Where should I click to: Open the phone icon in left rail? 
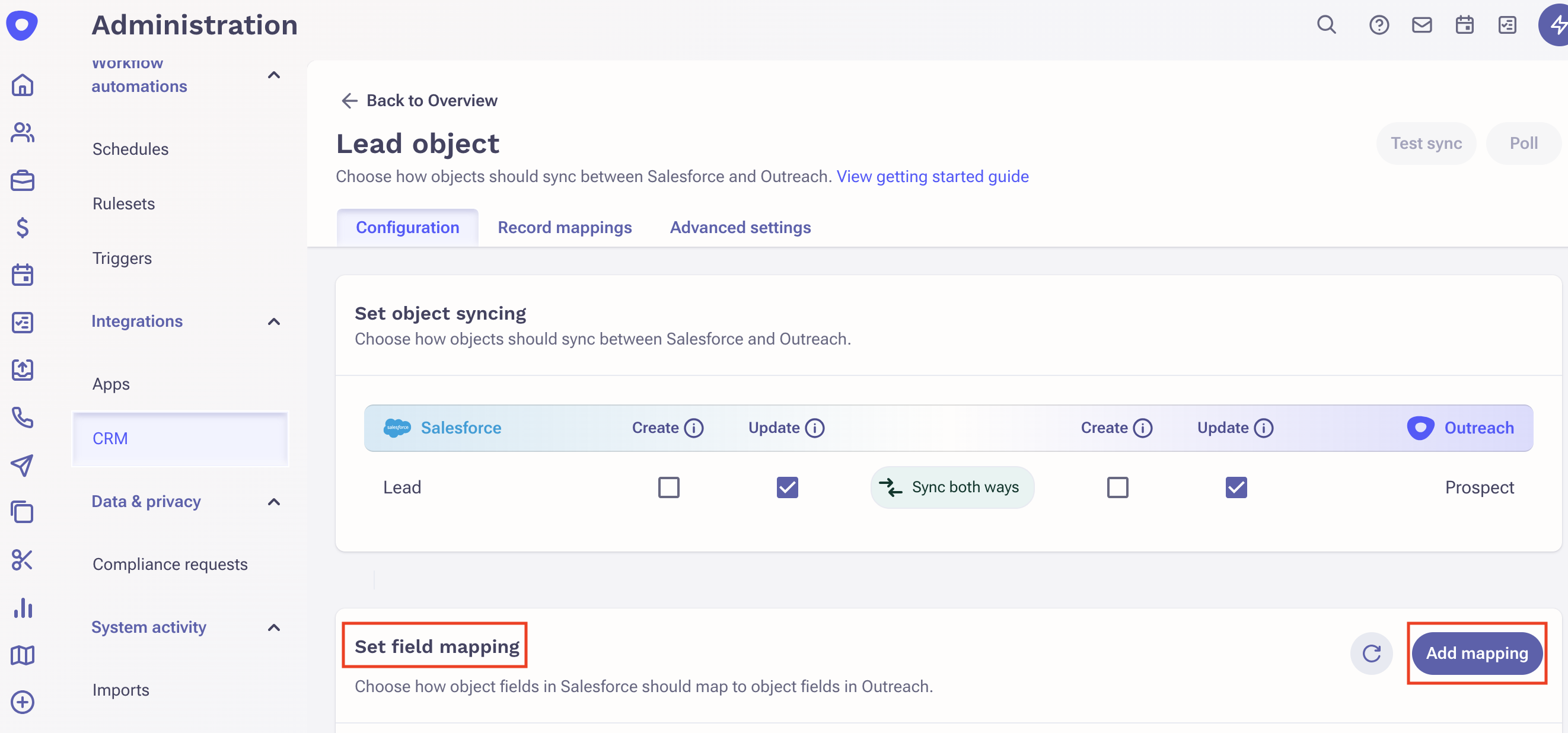pyautogui.click(x=23, y=417)
